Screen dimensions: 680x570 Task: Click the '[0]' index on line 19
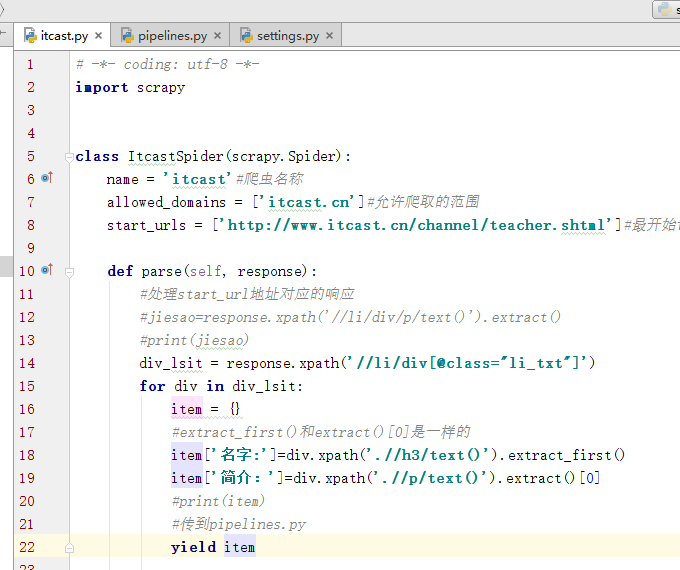(589, 478)
